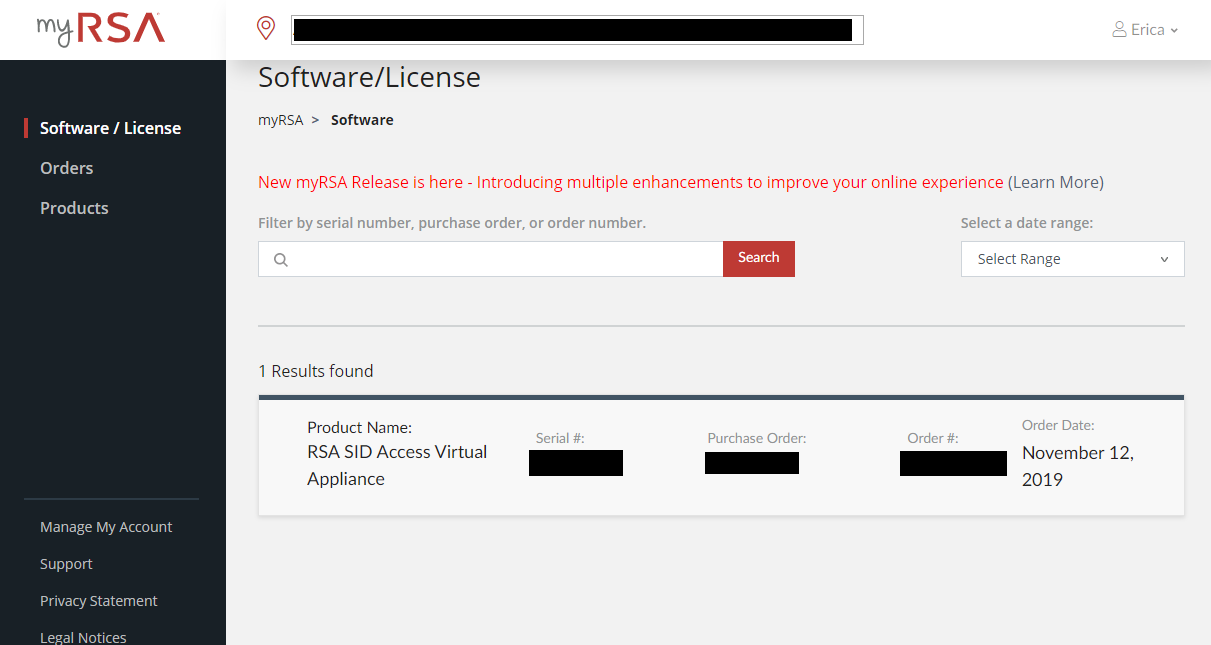The width and height of the screenshot is (1211, 645).
Task: Open the Select Range chevron arrow
Action: tap(1163, 259)
